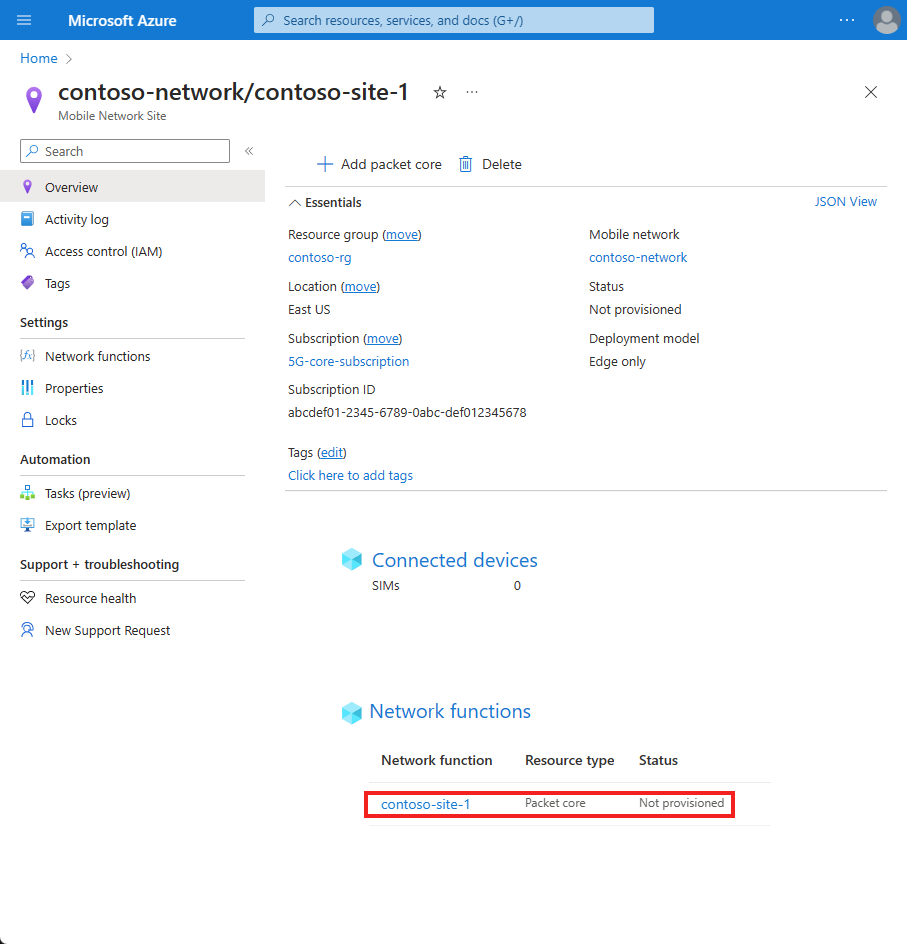Screen dimensions: 907x944
Task: Open the more actions ellipsis beside title
Action: (472, 92)
